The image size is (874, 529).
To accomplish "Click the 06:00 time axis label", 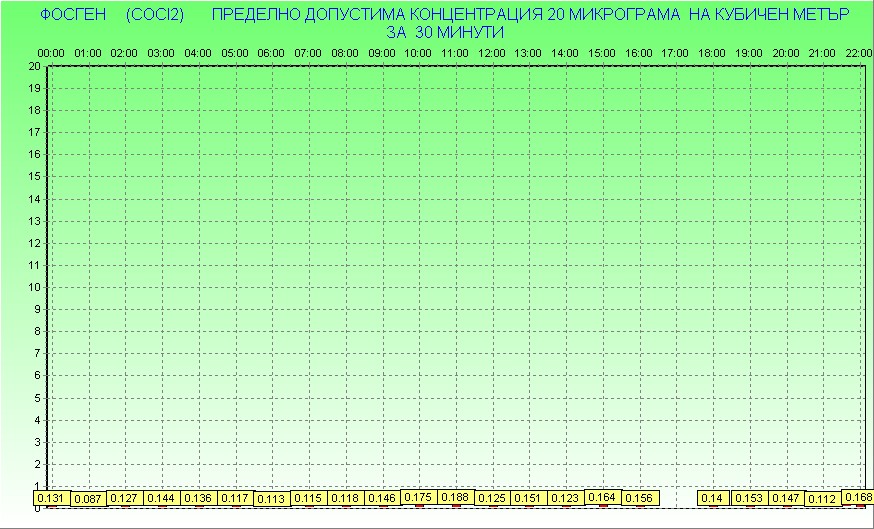I will [x=271, y=52].
